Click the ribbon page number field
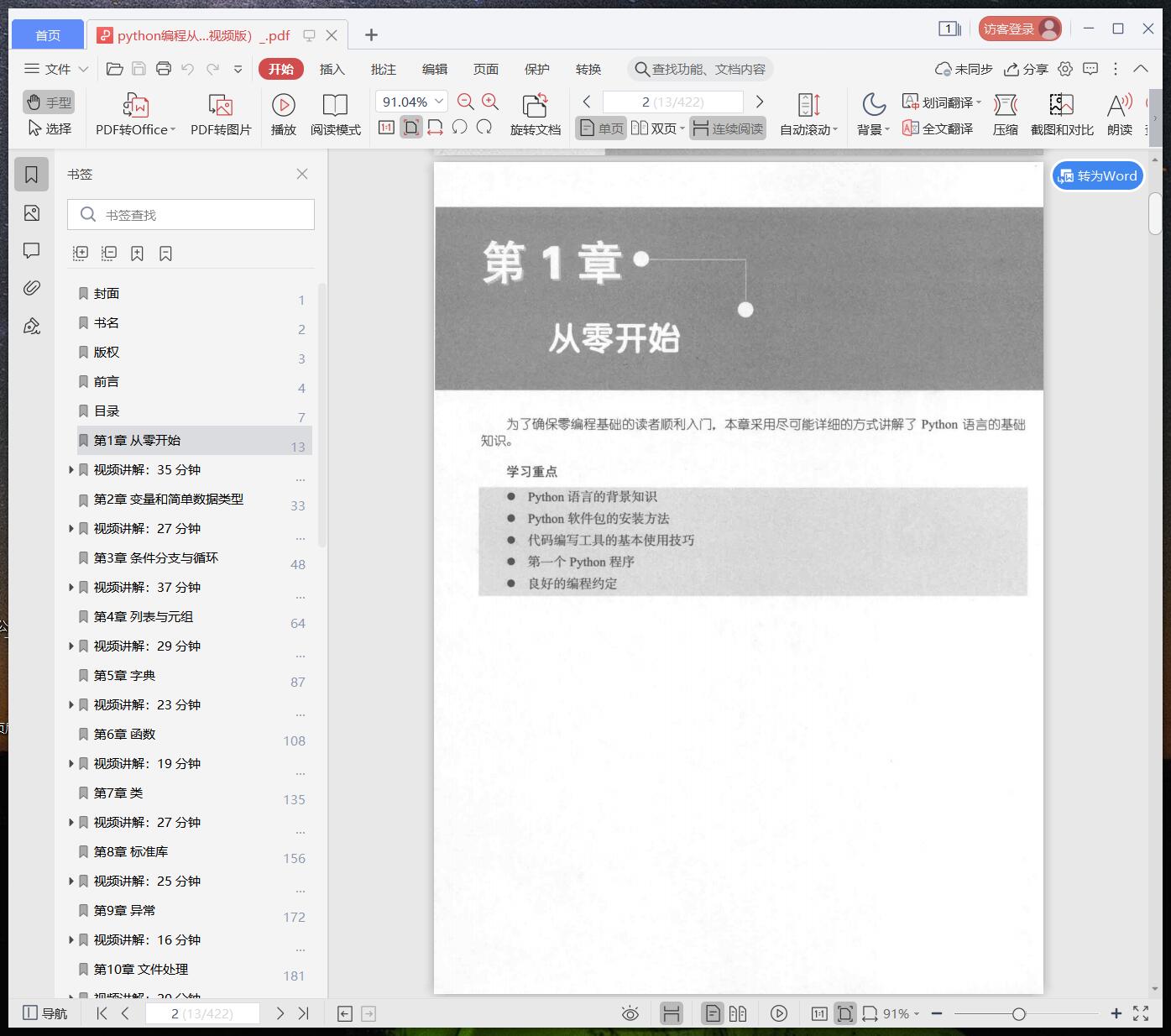1171x1036 pixels. click(673, 102)
